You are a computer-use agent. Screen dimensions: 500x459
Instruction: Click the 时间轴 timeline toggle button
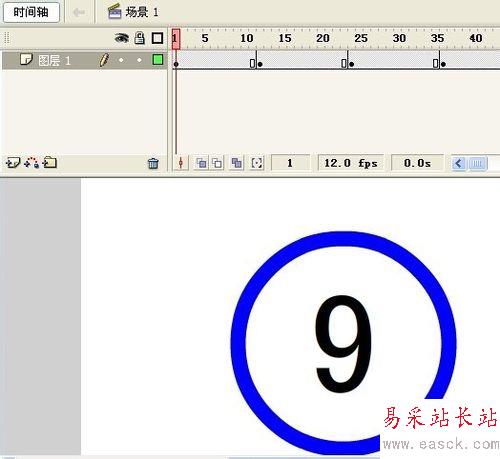pyautogui.click(x=31, y=12)
